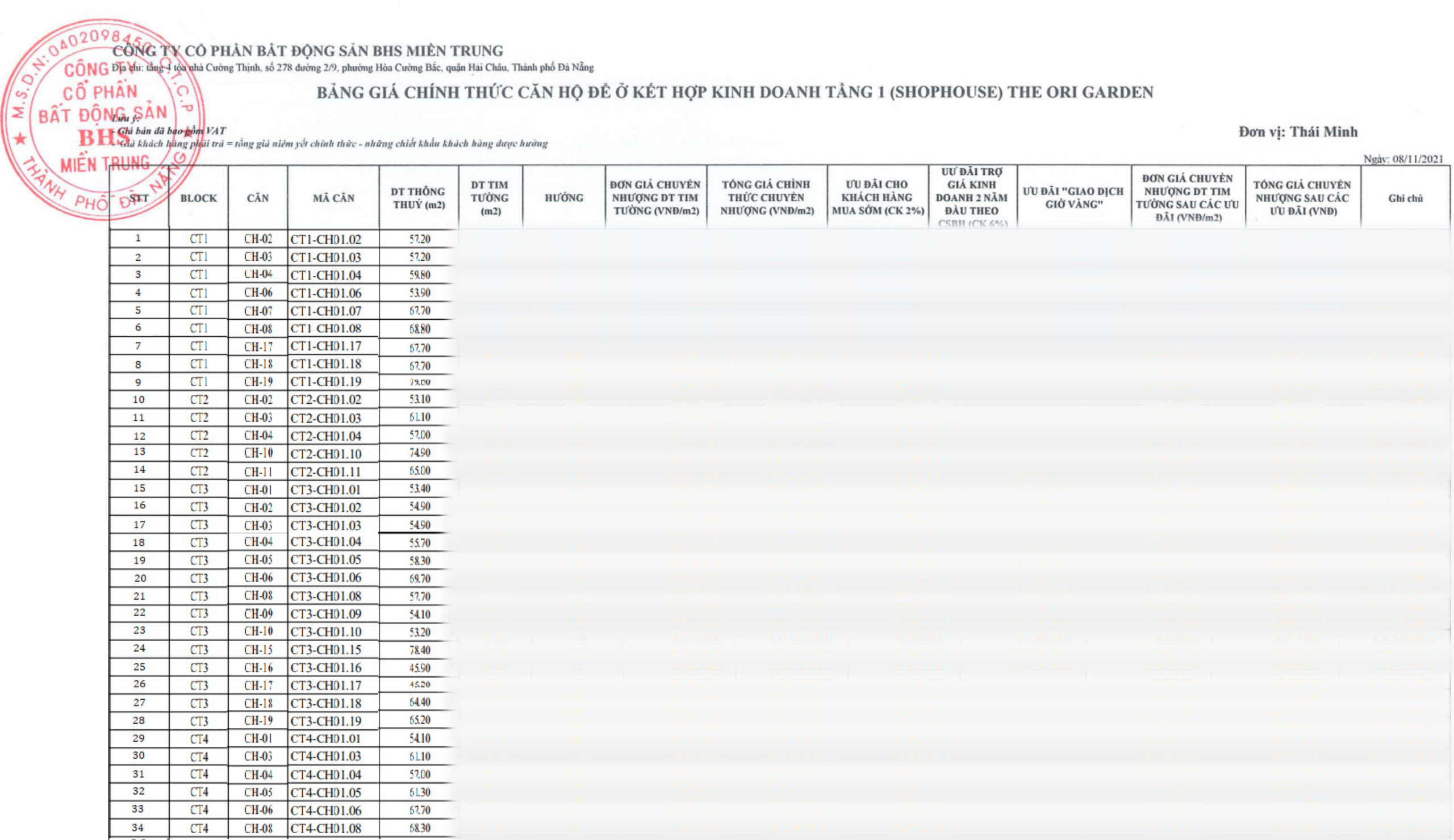This screenshot has height=840, width=1454.
Task: Select the note 'Giá bán đã bao gồm VAT'
Action: 172,131
